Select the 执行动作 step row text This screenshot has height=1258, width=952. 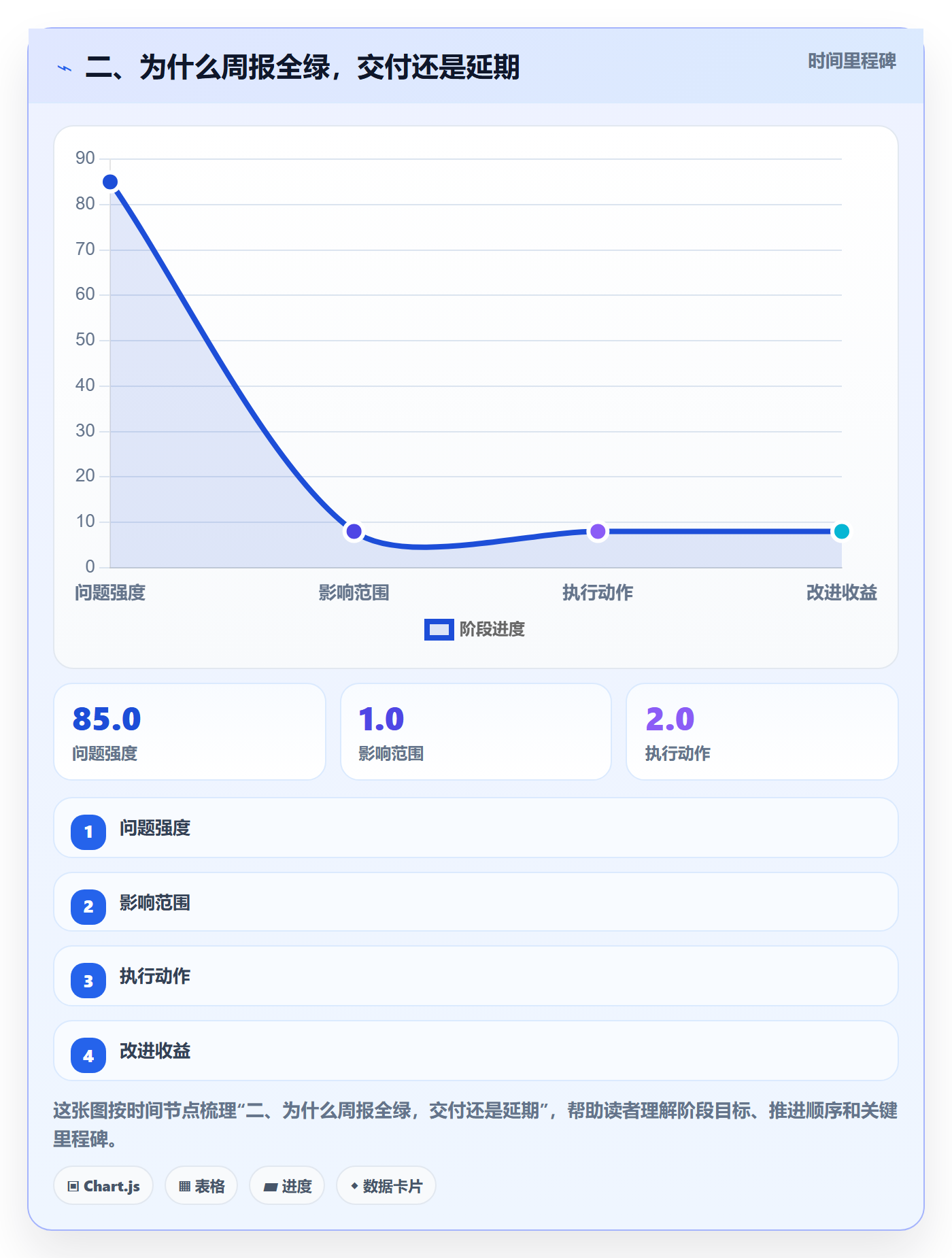(x=155, y=976)
